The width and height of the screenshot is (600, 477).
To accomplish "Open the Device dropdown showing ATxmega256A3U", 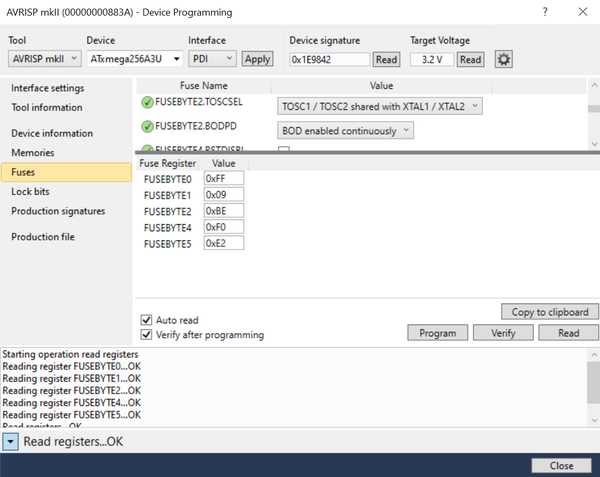I will click(135, 59).
